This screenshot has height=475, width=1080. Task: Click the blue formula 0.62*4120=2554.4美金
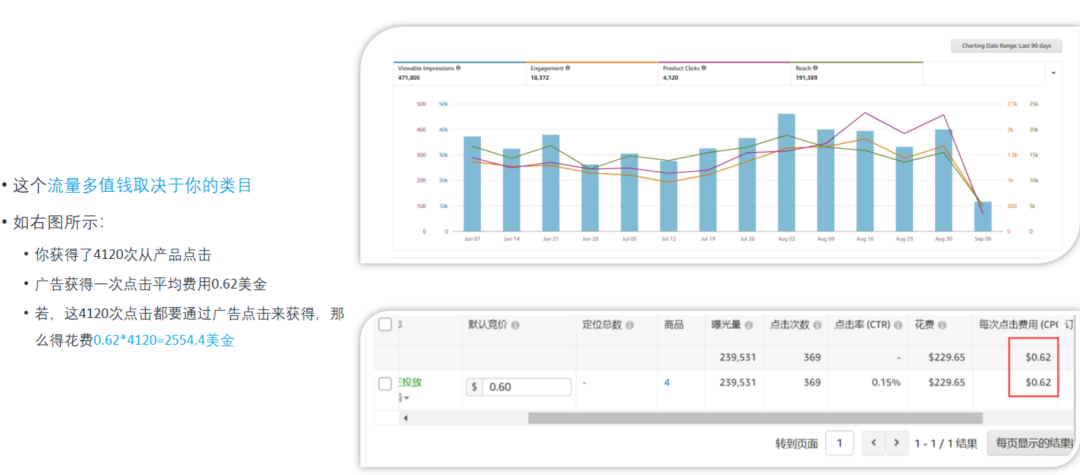coord(164,340)
